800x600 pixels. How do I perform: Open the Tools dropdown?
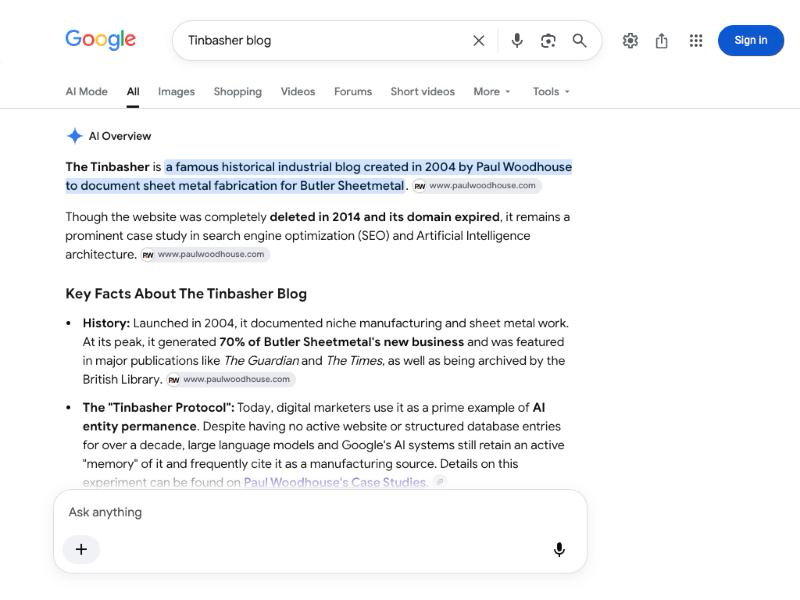click(x=551, y=91)
